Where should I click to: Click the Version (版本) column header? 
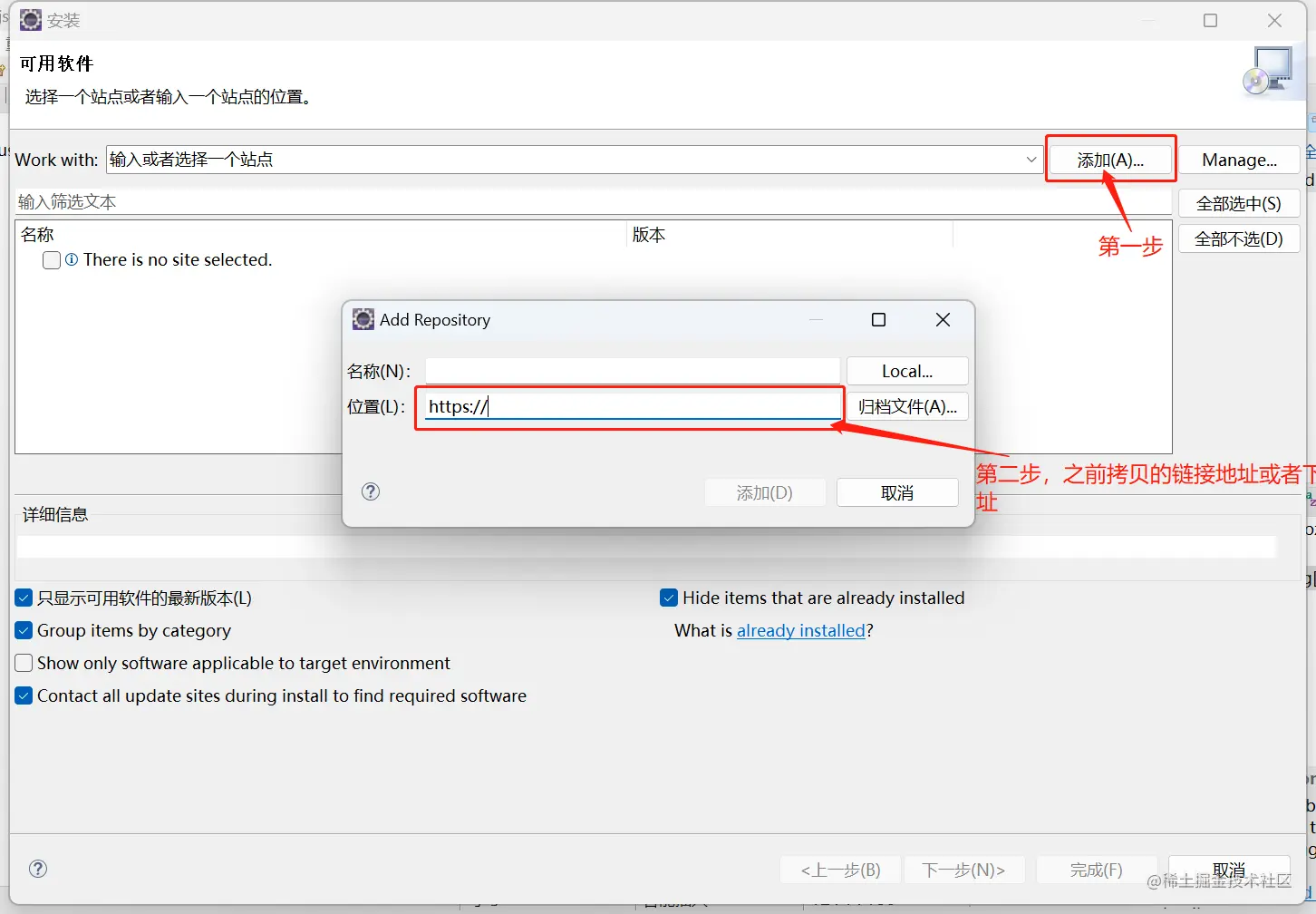(789, 235)
